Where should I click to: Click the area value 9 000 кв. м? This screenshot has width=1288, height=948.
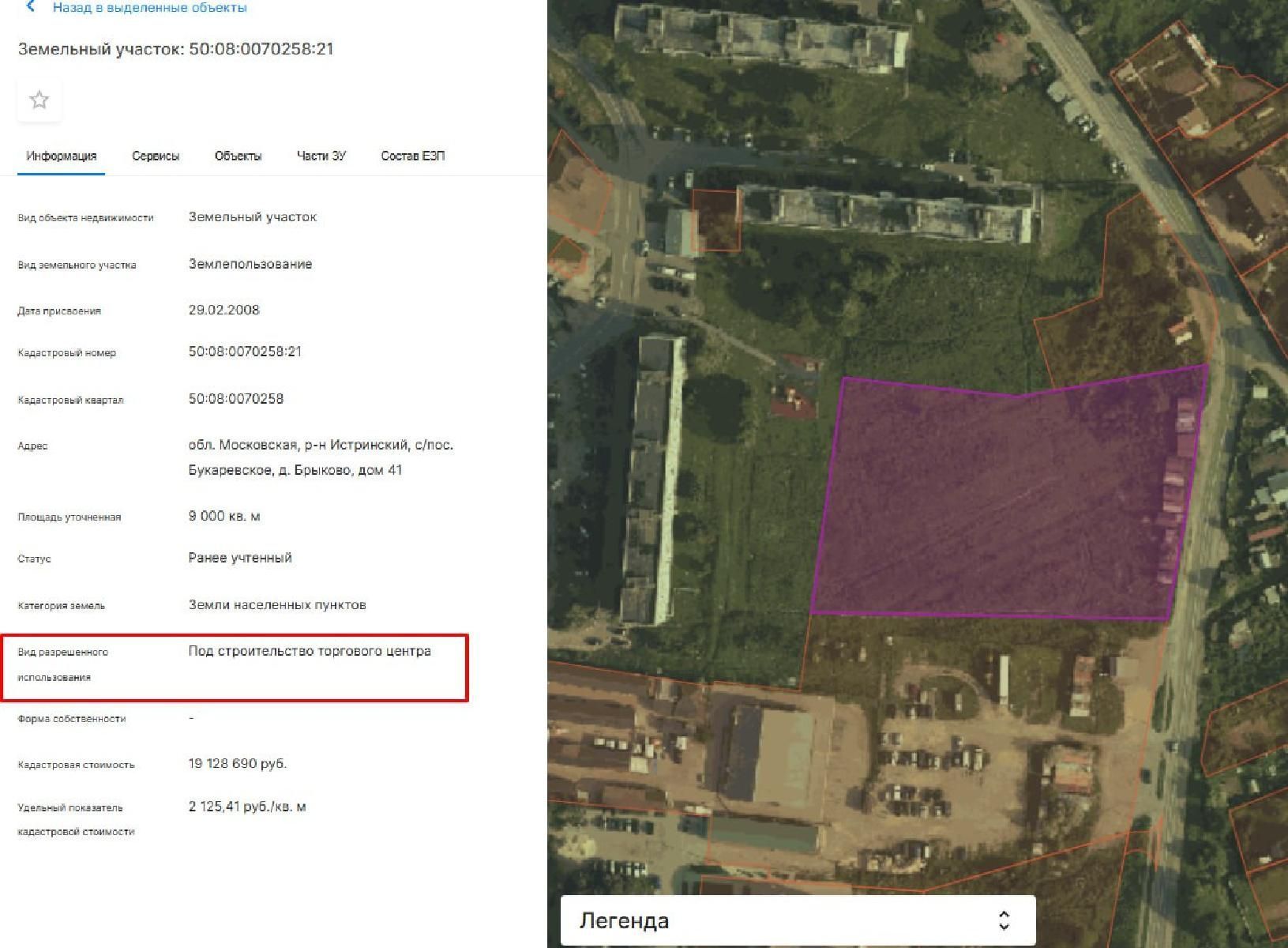[224, 516]
